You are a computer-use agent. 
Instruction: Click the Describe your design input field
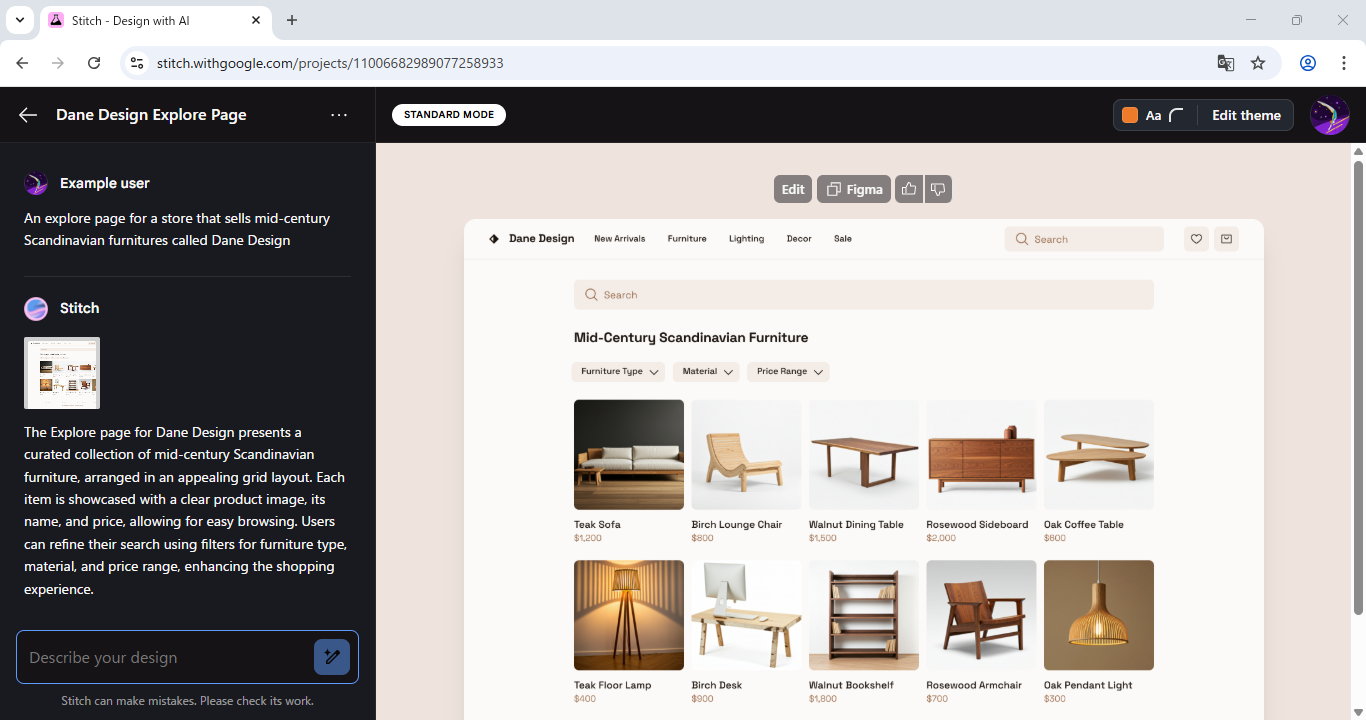[x=165, y=657]
